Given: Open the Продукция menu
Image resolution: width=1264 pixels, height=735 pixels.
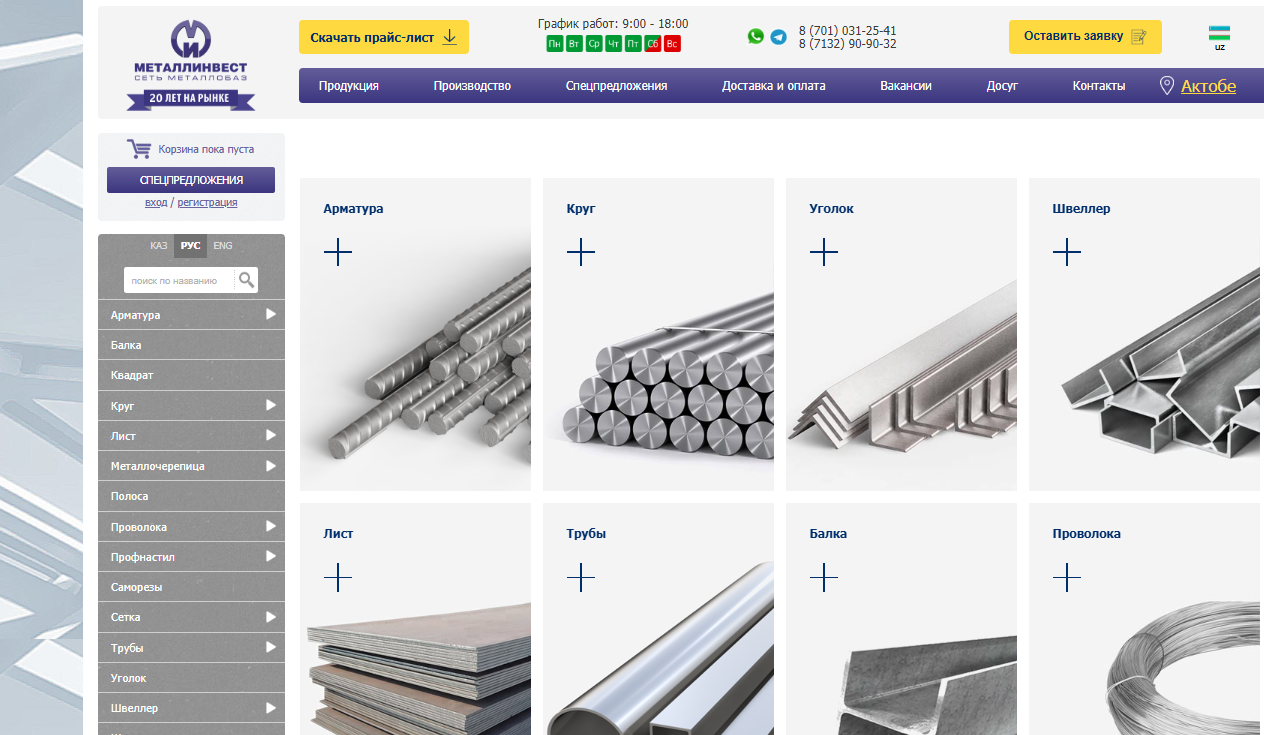Looking at the screenshot, I should coord(349,86).
